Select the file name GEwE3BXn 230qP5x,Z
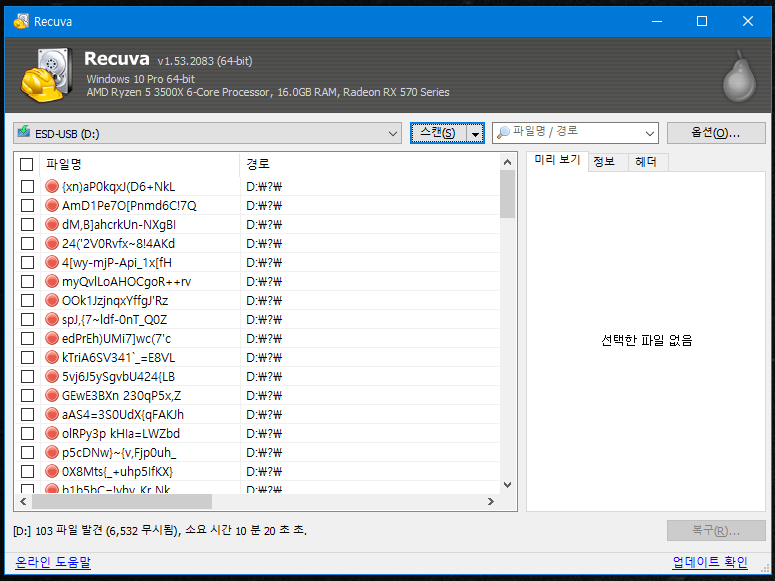Screen dimensions: 775x581 click(122, 396)
